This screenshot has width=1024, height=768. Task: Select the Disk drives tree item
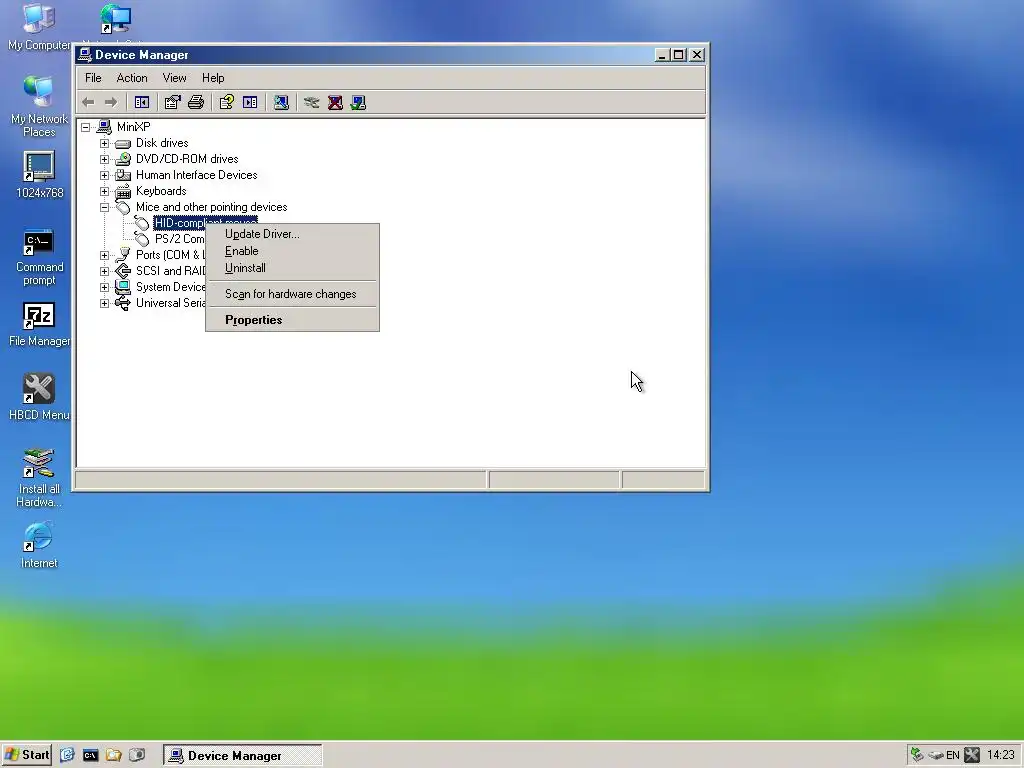[162, 143]
